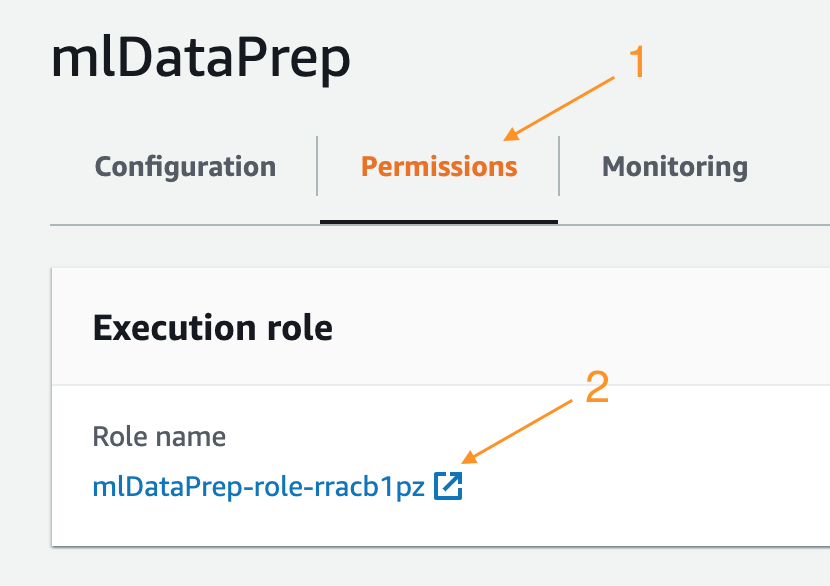Click the external link icon beside role name
Viewport: 830px width, 586px height.
448,486
